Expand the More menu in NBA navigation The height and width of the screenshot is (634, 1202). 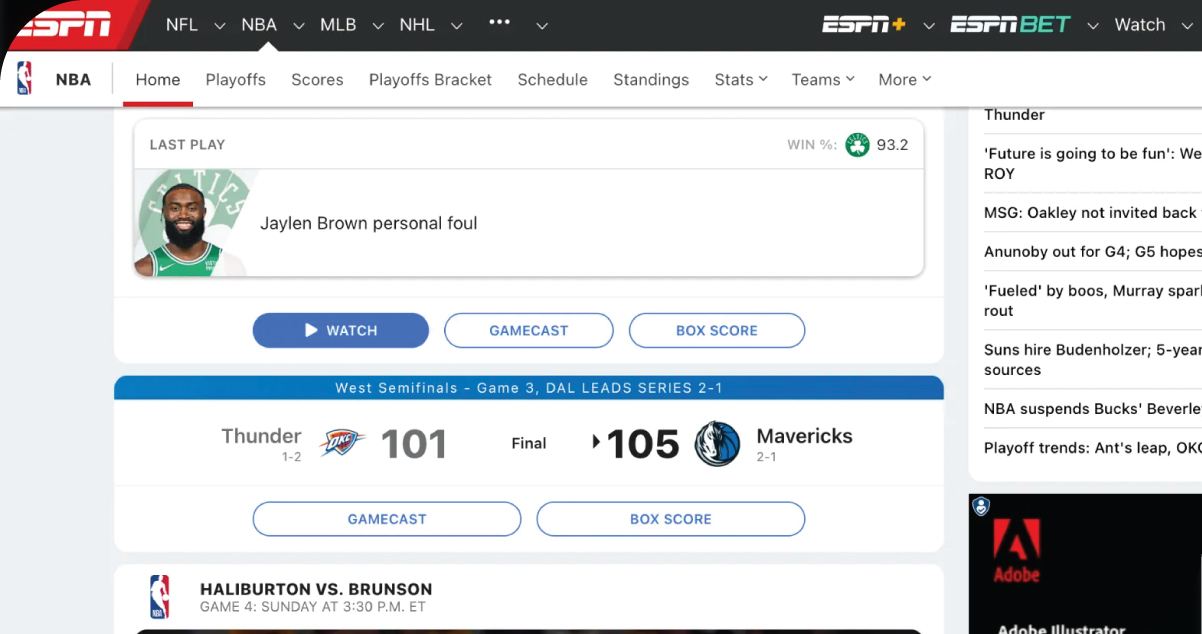pyautogui.click(x=904, y=80)
